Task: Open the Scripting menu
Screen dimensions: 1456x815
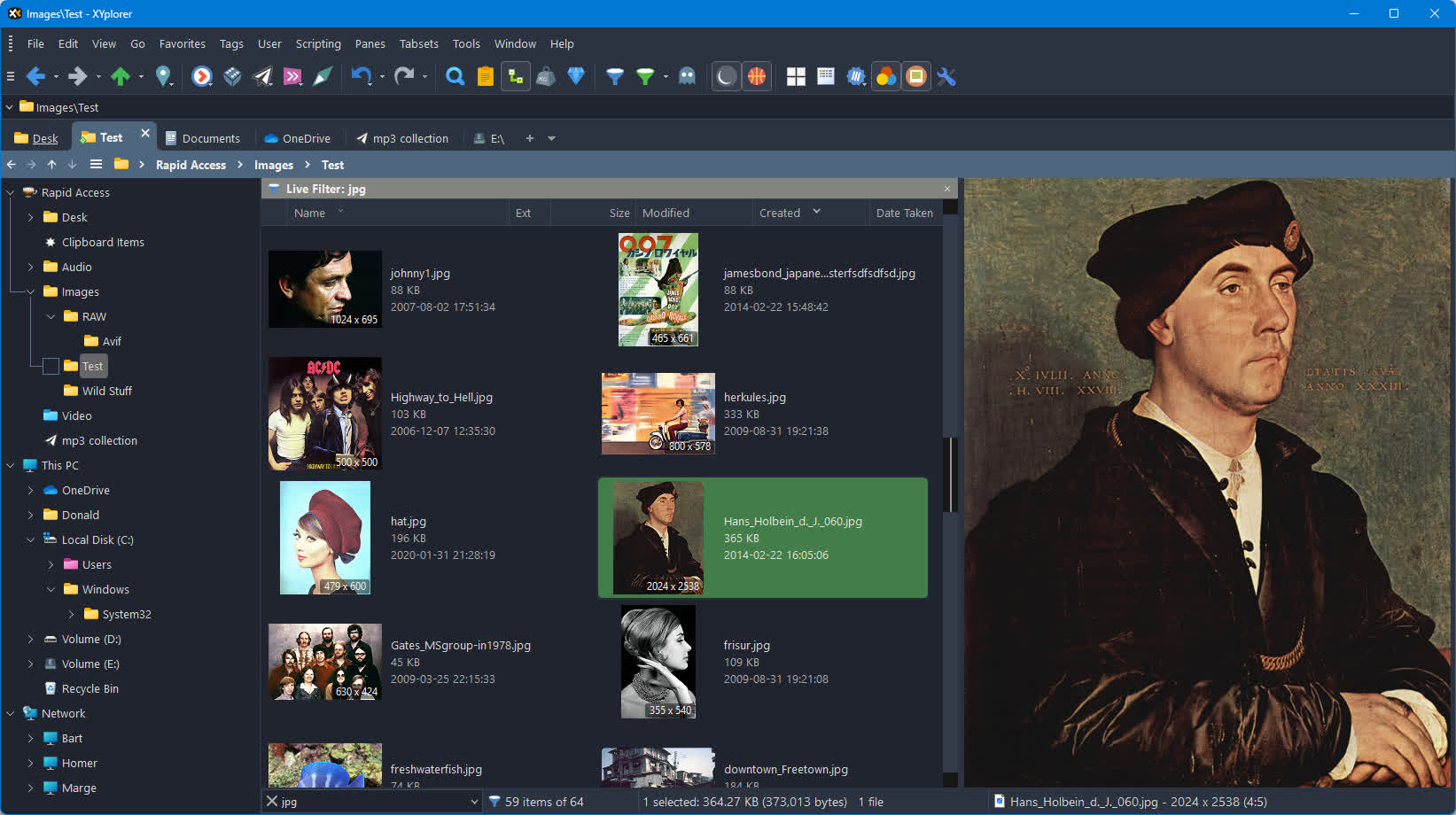Action: pos(318,43)
